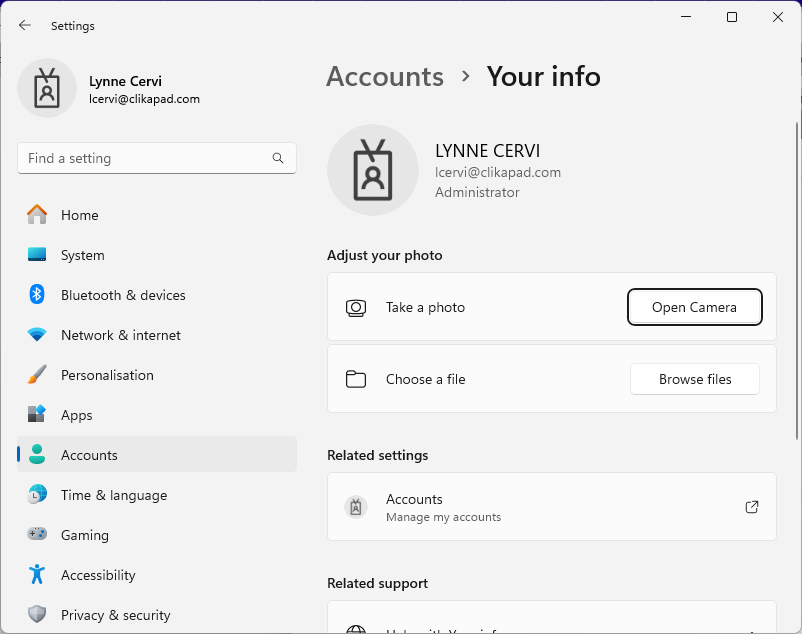Go to Network & internet settings
This screenshot has height=634, width=802.
(x=157, y=335)
